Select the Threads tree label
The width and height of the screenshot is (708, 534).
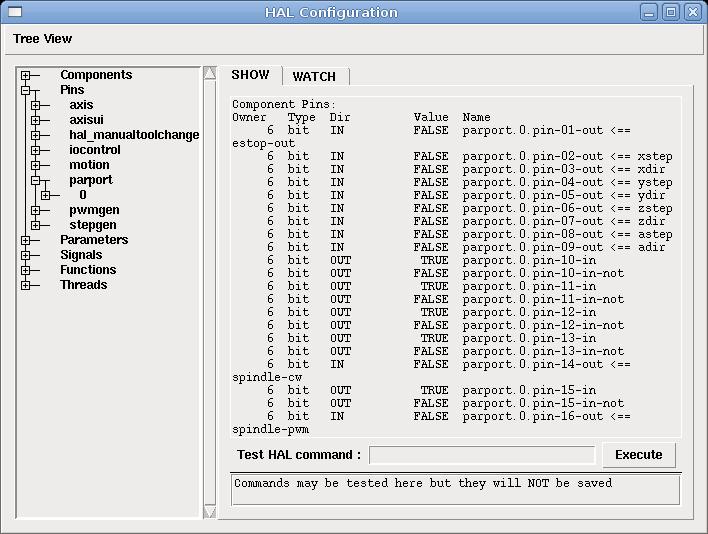(x=84, y=284)
